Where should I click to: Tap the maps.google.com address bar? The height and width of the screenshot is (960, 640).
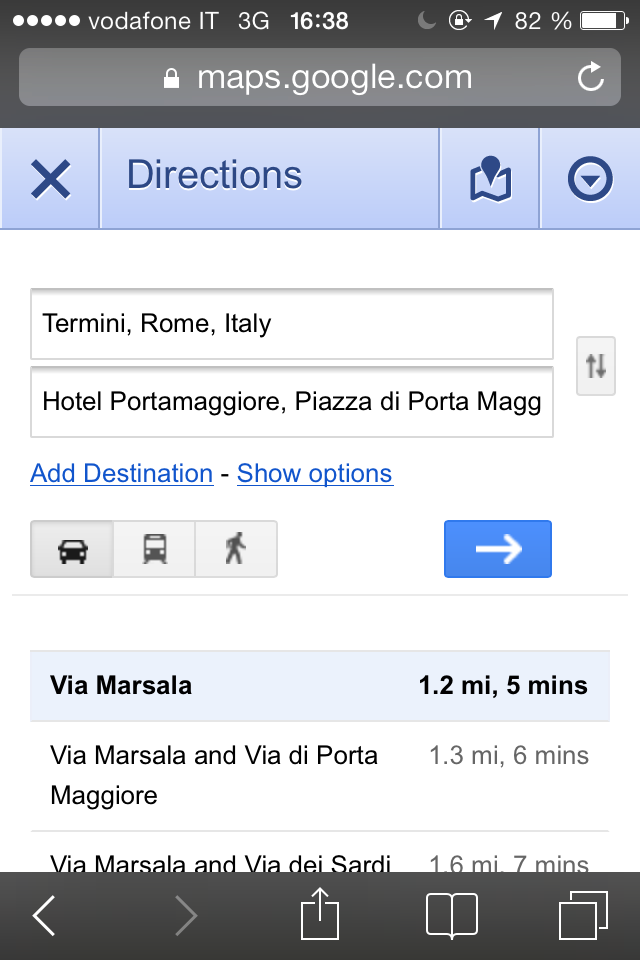point(320,77)
